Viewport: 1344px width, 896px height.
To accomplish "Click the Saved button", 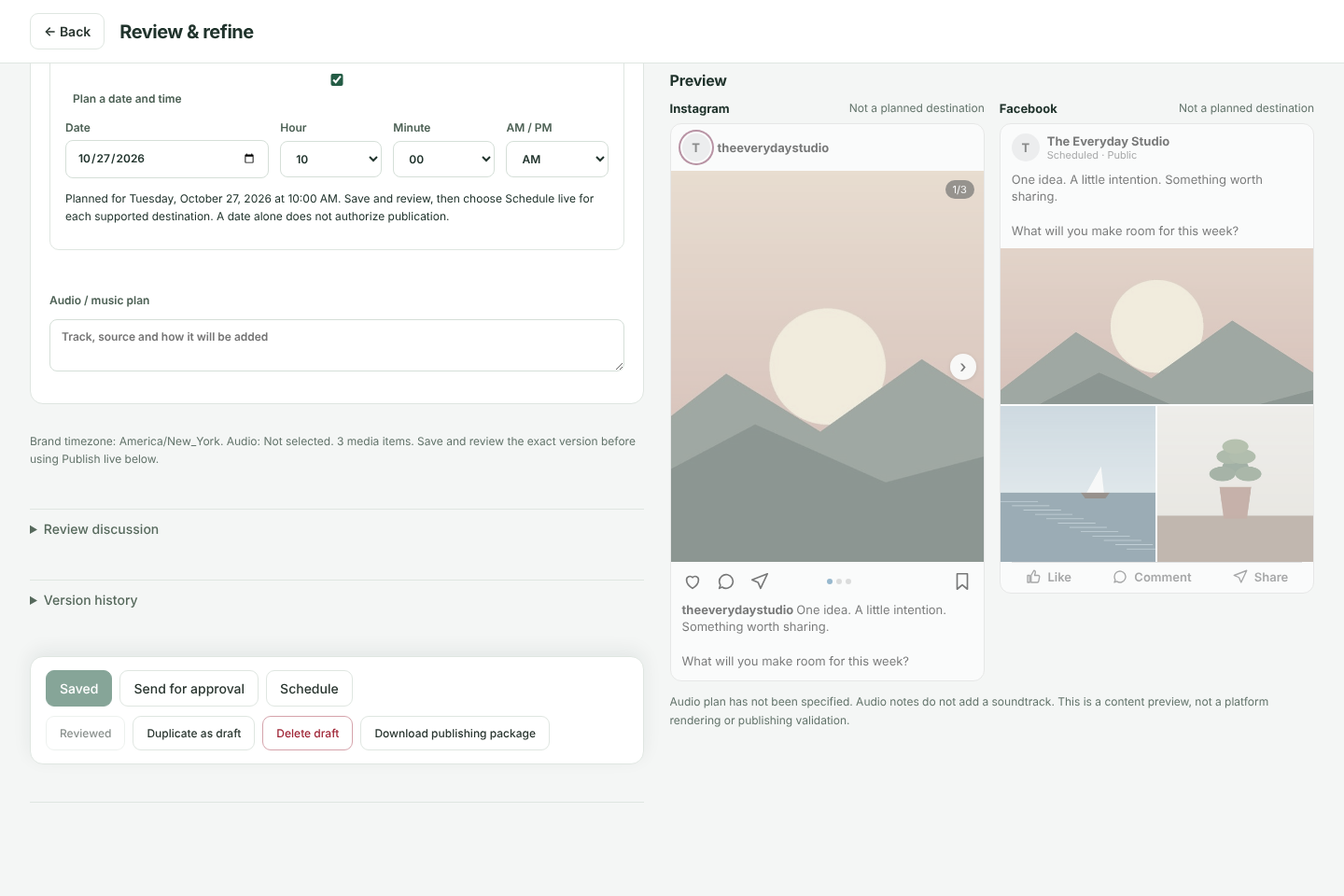I will [x=79, y=689].
